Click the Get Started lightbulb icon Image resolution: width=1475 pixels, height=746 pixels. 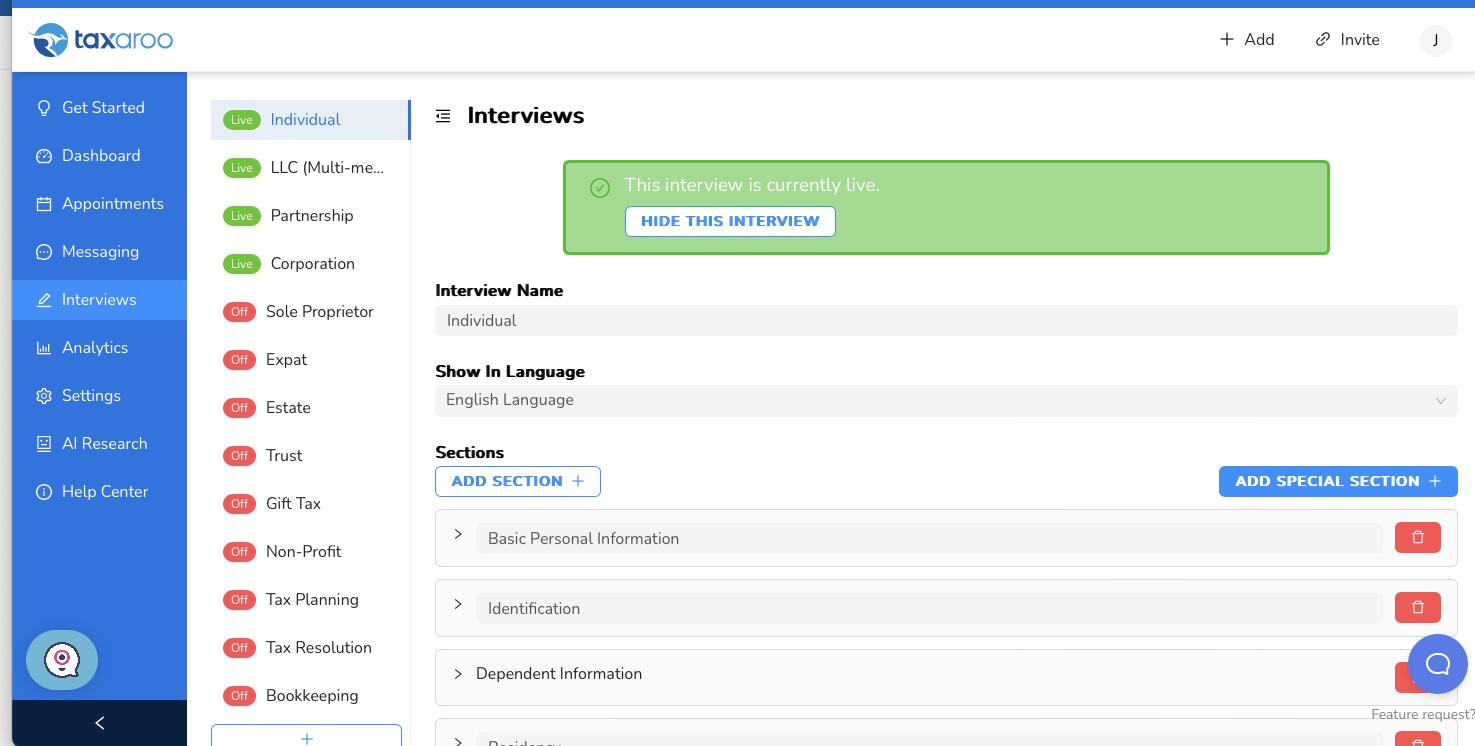pyautogui.click(x=44, y=108)
